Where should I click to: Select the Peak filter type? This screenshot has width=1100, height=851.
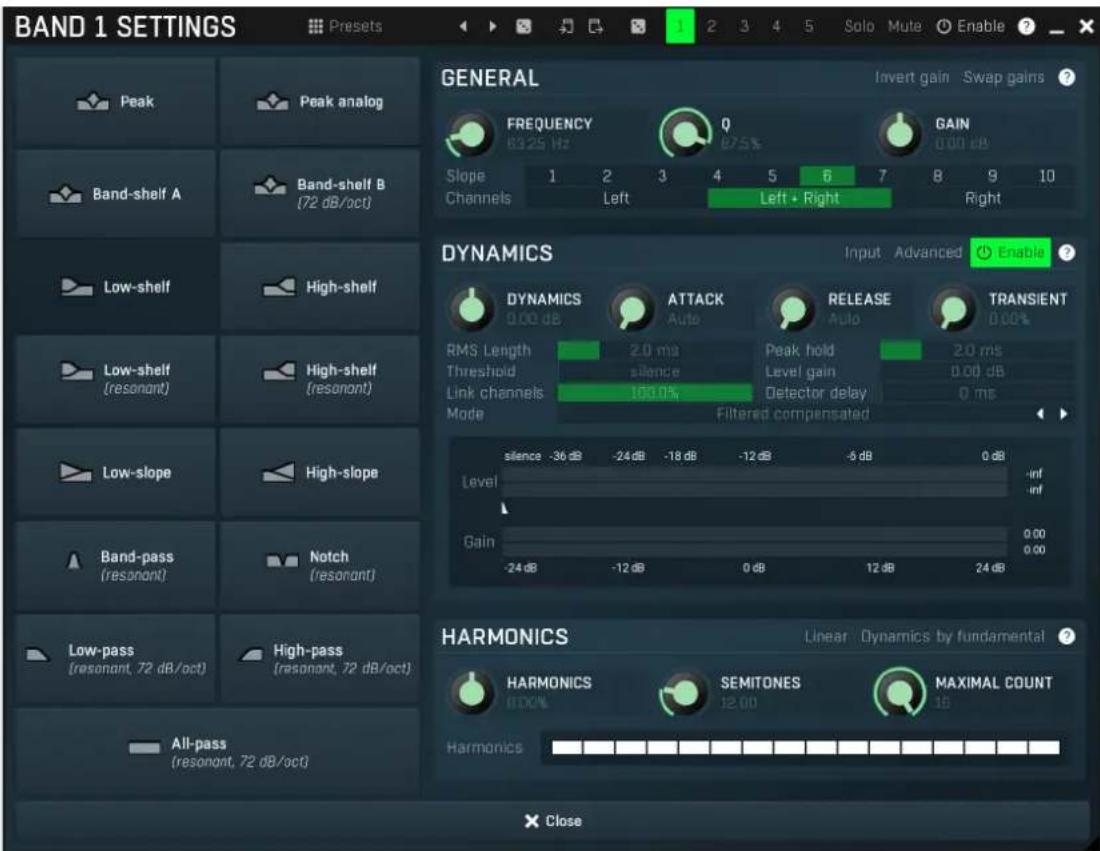point(115,102)
